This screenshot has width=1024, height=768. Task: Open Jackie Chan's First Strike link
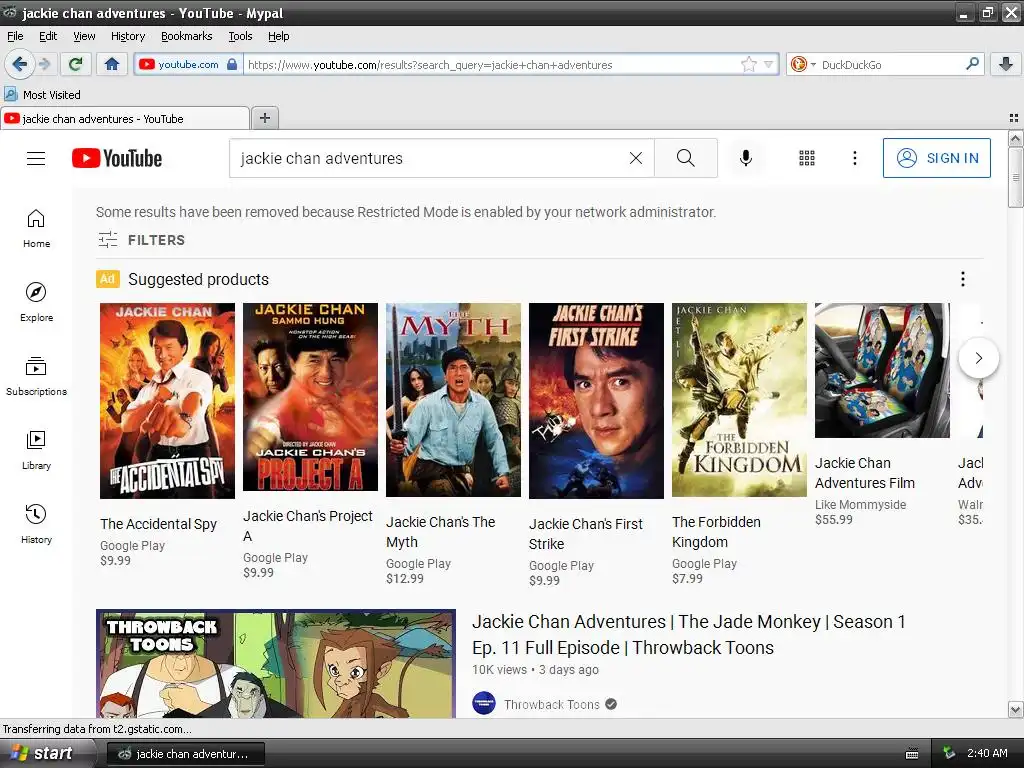(585, 534)
